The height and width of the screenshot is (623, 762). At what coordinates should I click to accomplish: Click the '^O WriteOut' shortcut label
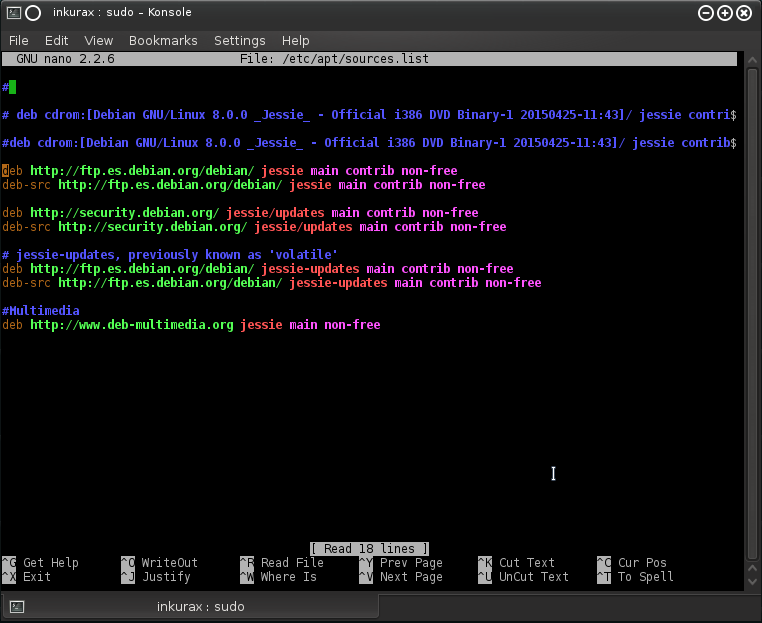160,563
